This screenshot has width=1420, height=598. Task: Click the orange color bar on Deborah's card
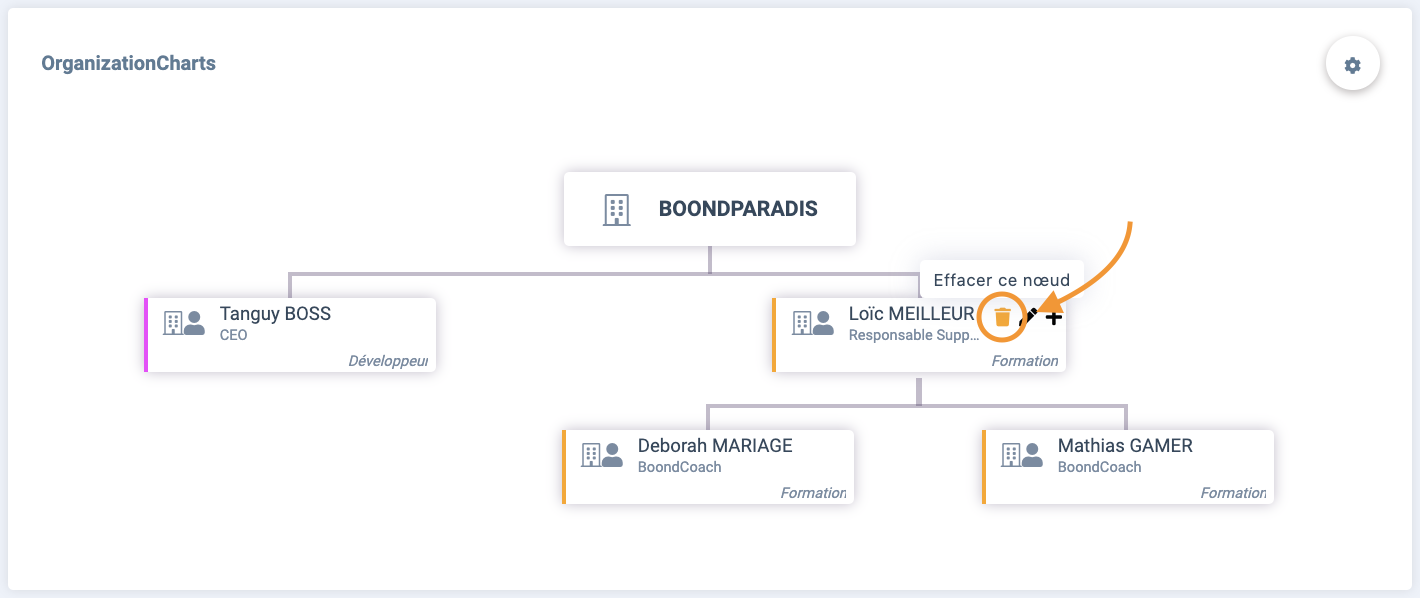click(564, 467)
